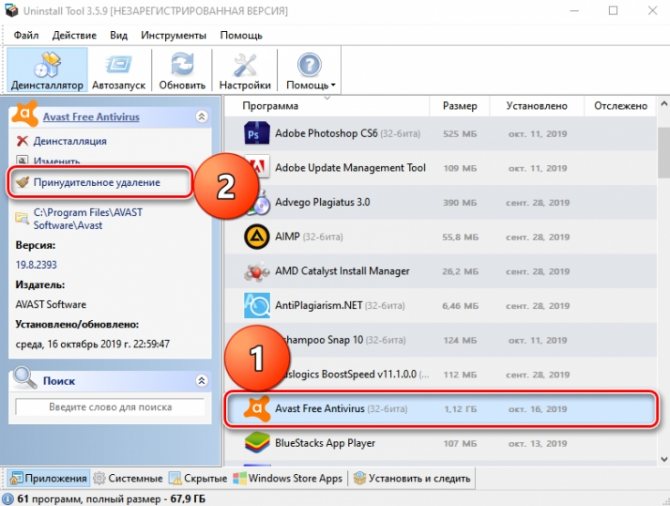Click the broom icon for forced removal
Viewport: 670px width, 506px height.
[x=22, y=182]
